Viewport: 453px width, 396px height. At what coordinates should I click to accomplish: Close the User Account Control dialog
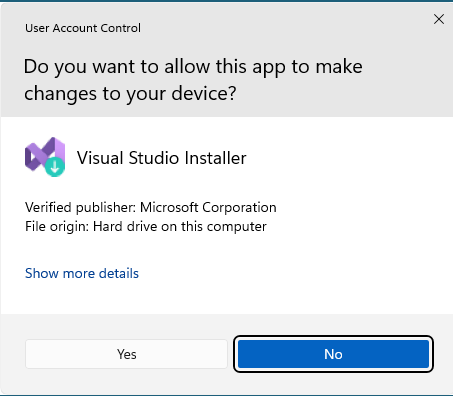pos(439,19)
